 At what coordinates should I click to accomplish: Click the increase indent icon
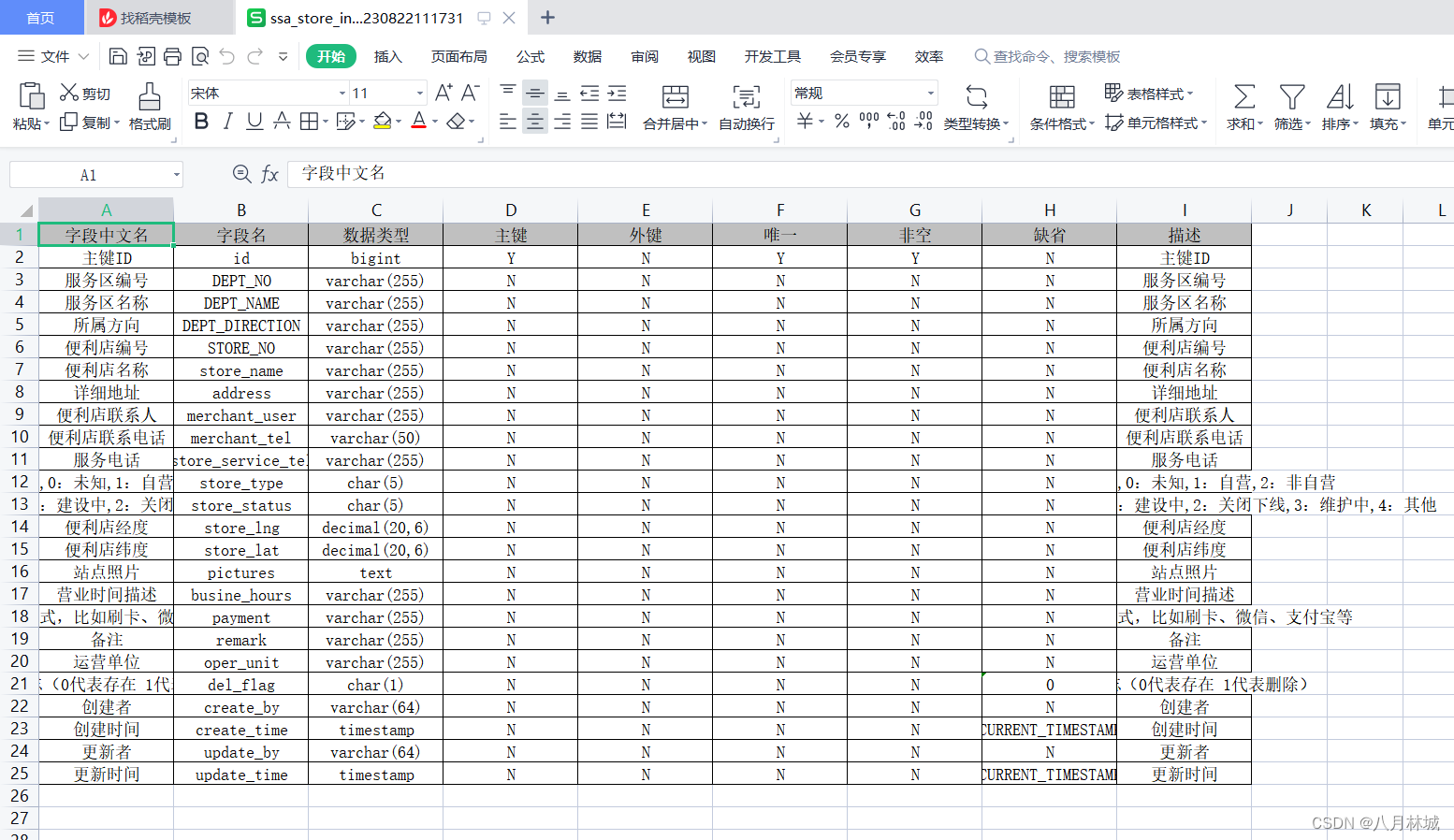point(617,93)
